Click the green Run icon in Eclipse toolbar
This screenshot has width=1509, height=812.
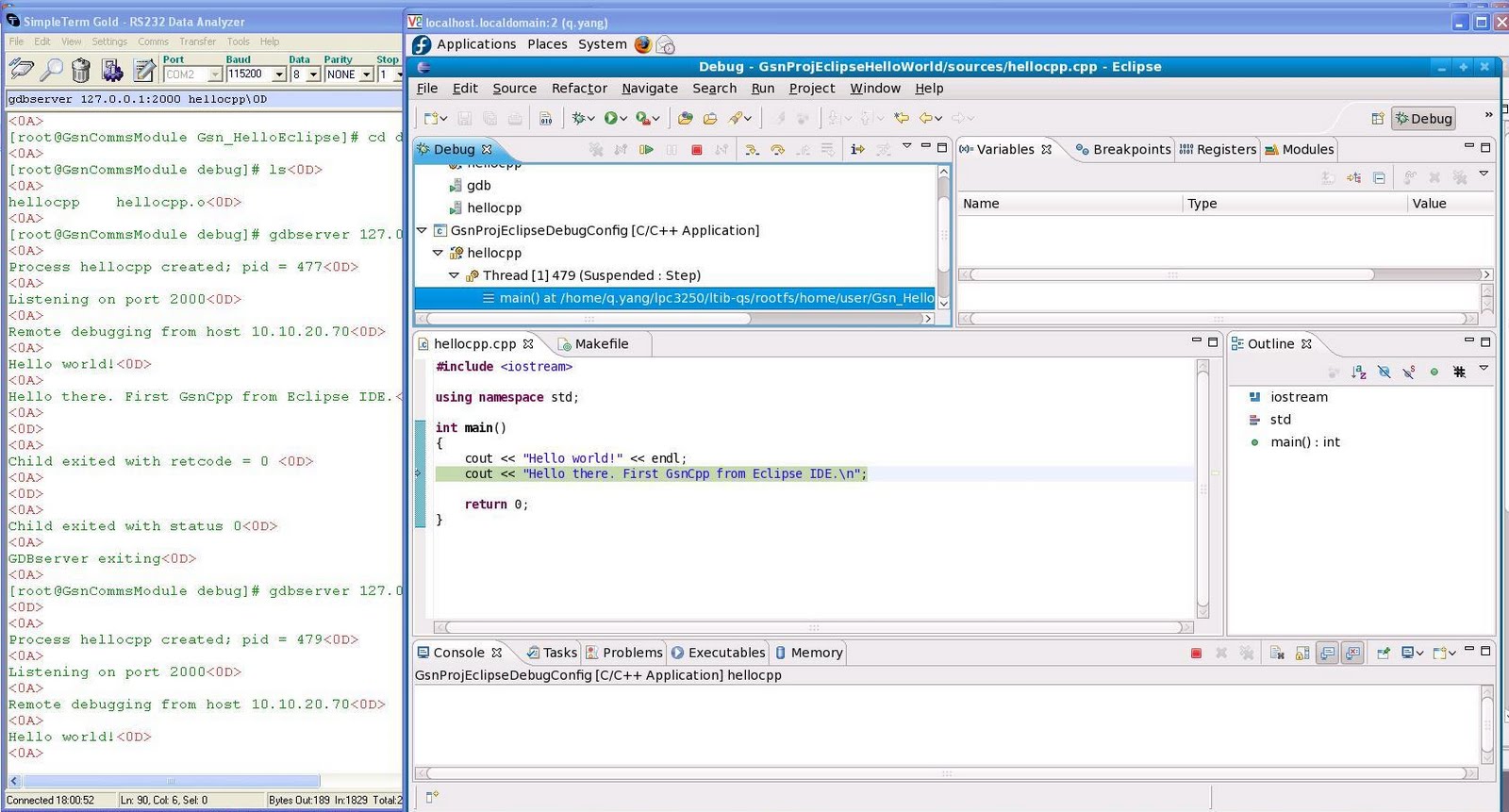point(611,118)
